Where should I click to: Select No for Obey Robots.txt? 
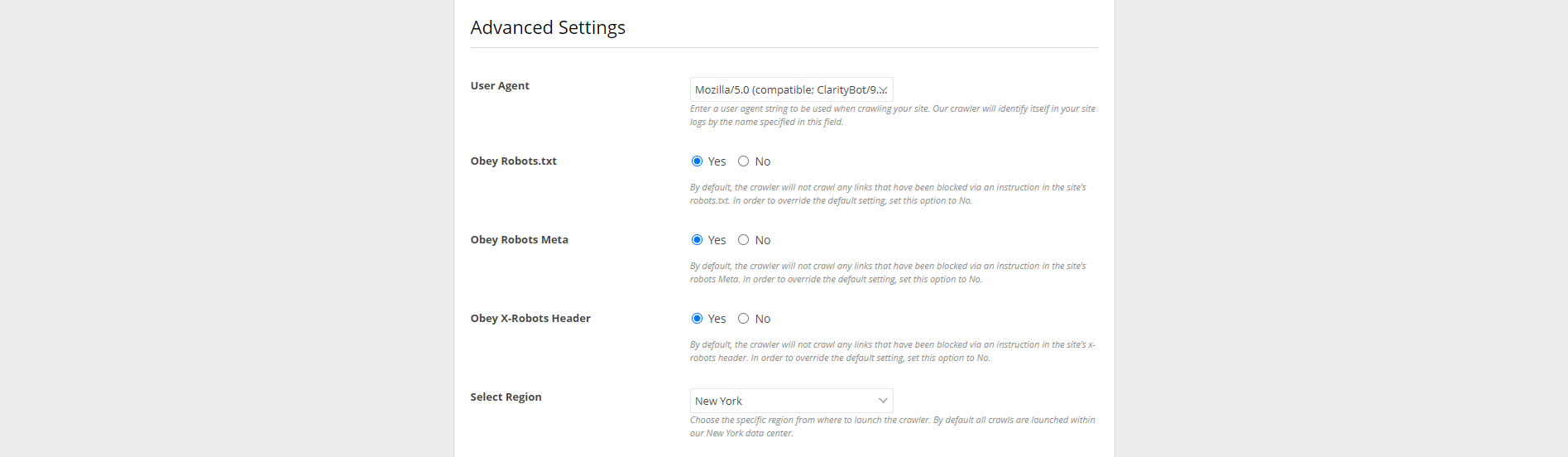[x=744, y=161]
